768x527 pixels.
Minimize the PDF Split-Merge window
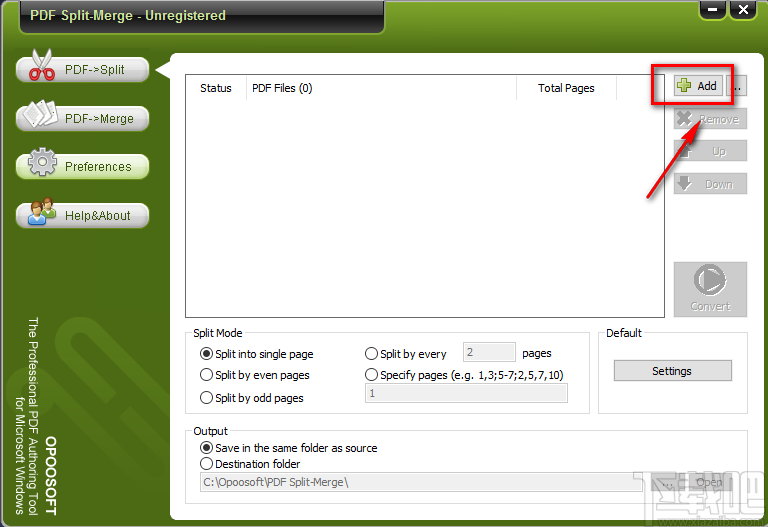click(x=713, y=10)
